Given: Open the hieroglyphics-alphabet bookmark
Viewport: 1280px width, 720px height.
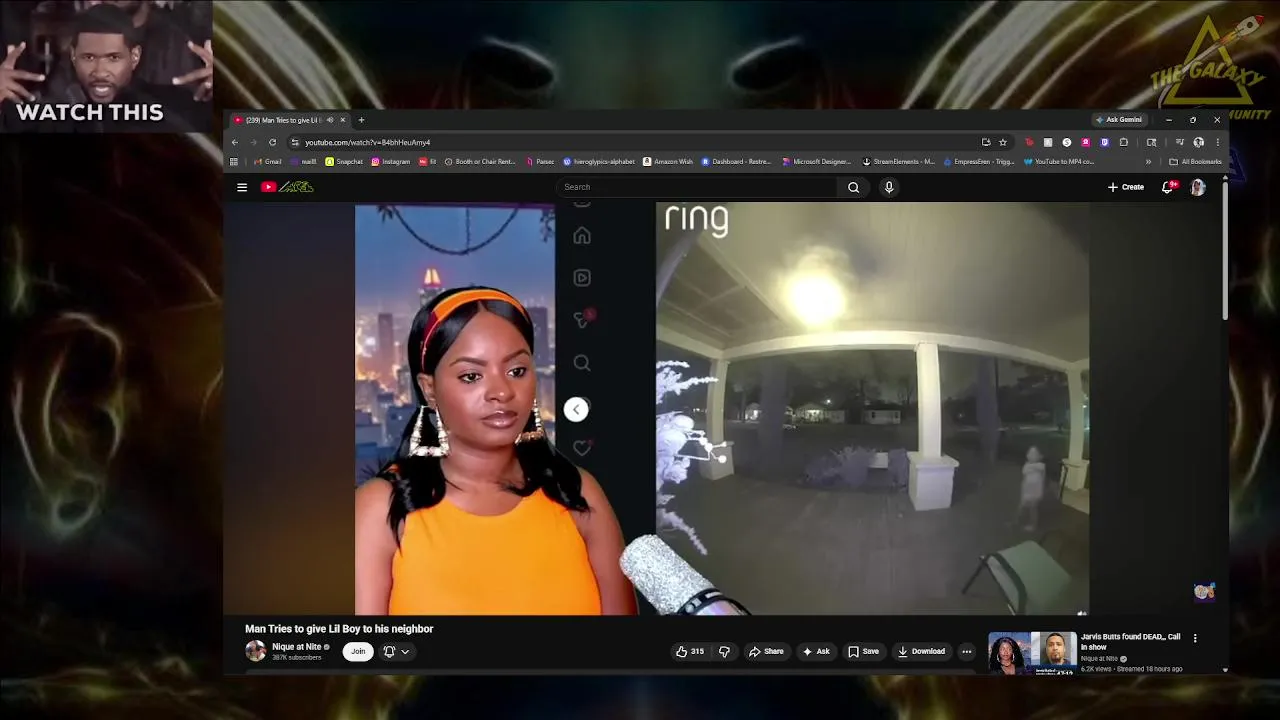Looking at the screenshot, I should tap(599, 161).
